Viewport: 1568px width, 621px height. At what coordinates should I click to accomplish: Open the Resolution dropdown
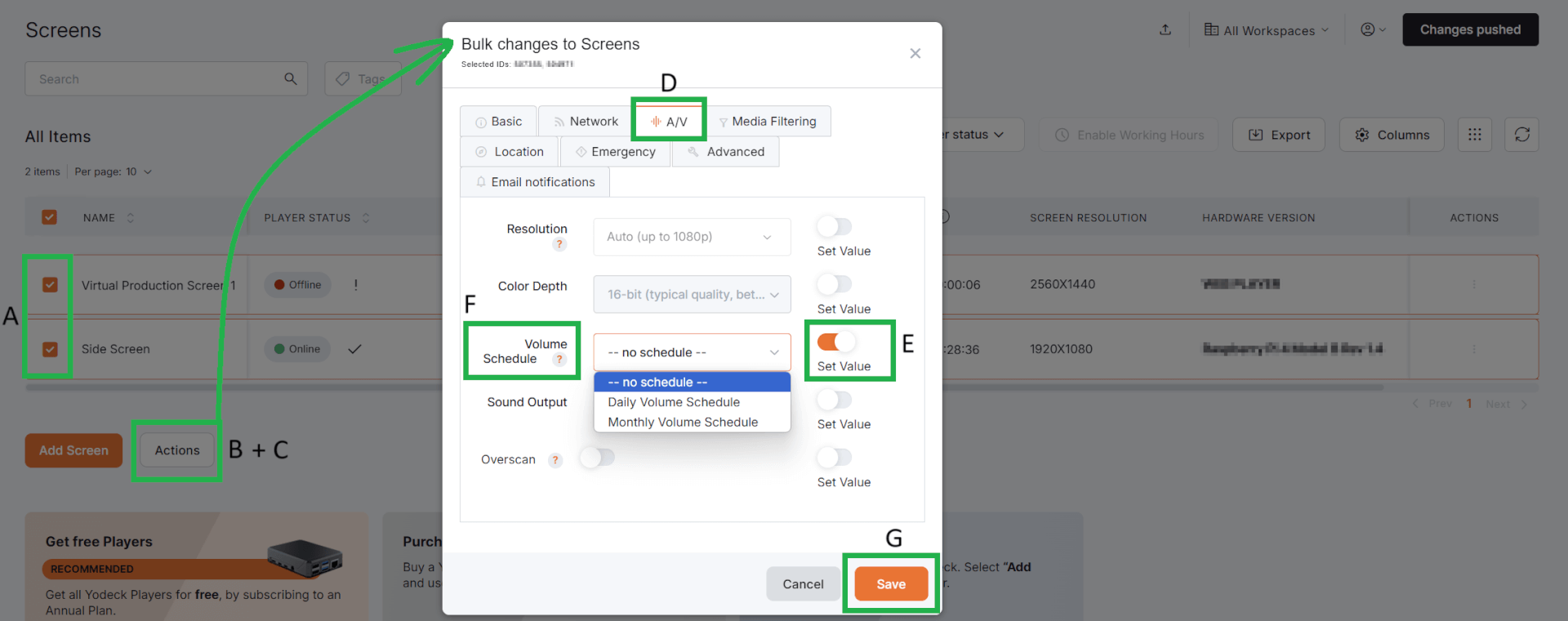coord(692,237)
